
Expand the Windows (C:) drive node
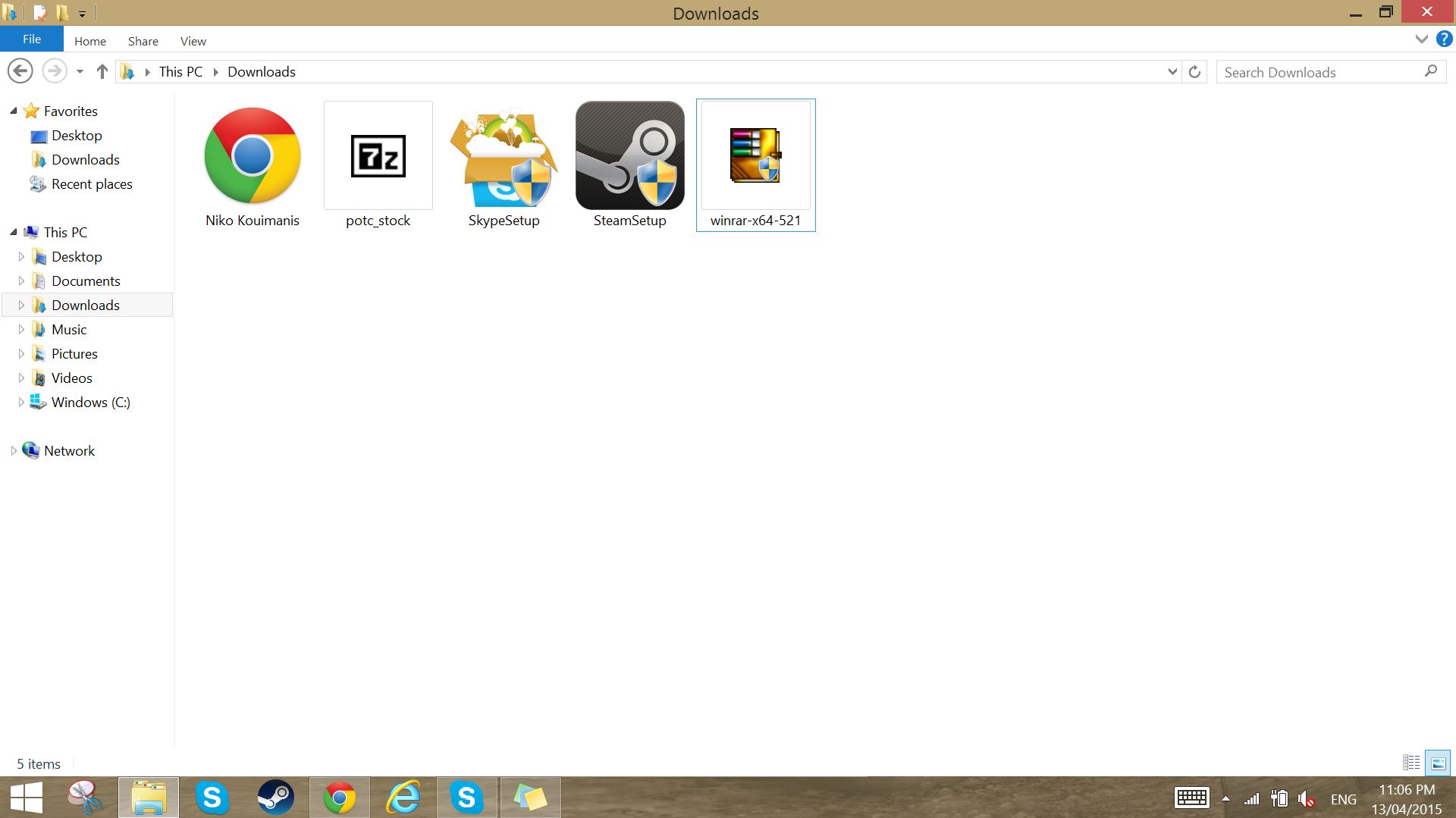(x=21, y=402)
